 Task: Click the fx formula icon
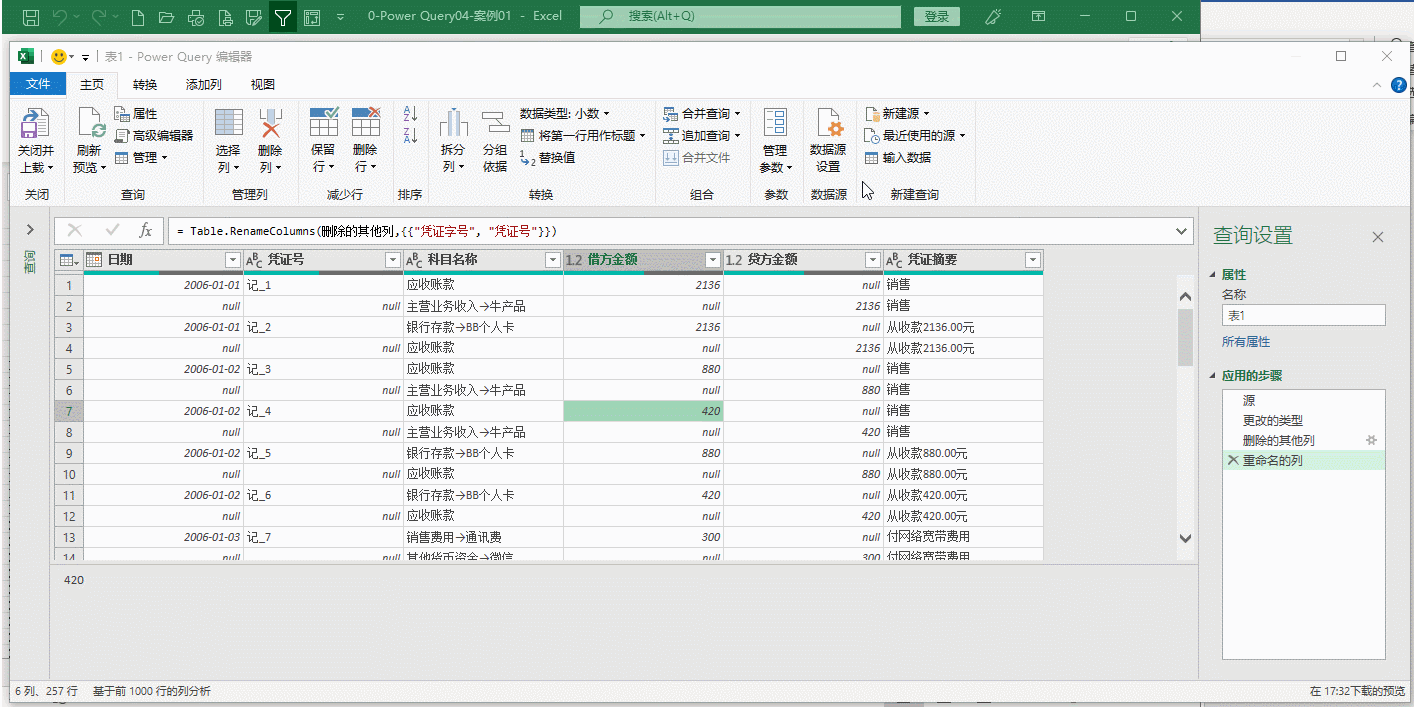[145, 231]
